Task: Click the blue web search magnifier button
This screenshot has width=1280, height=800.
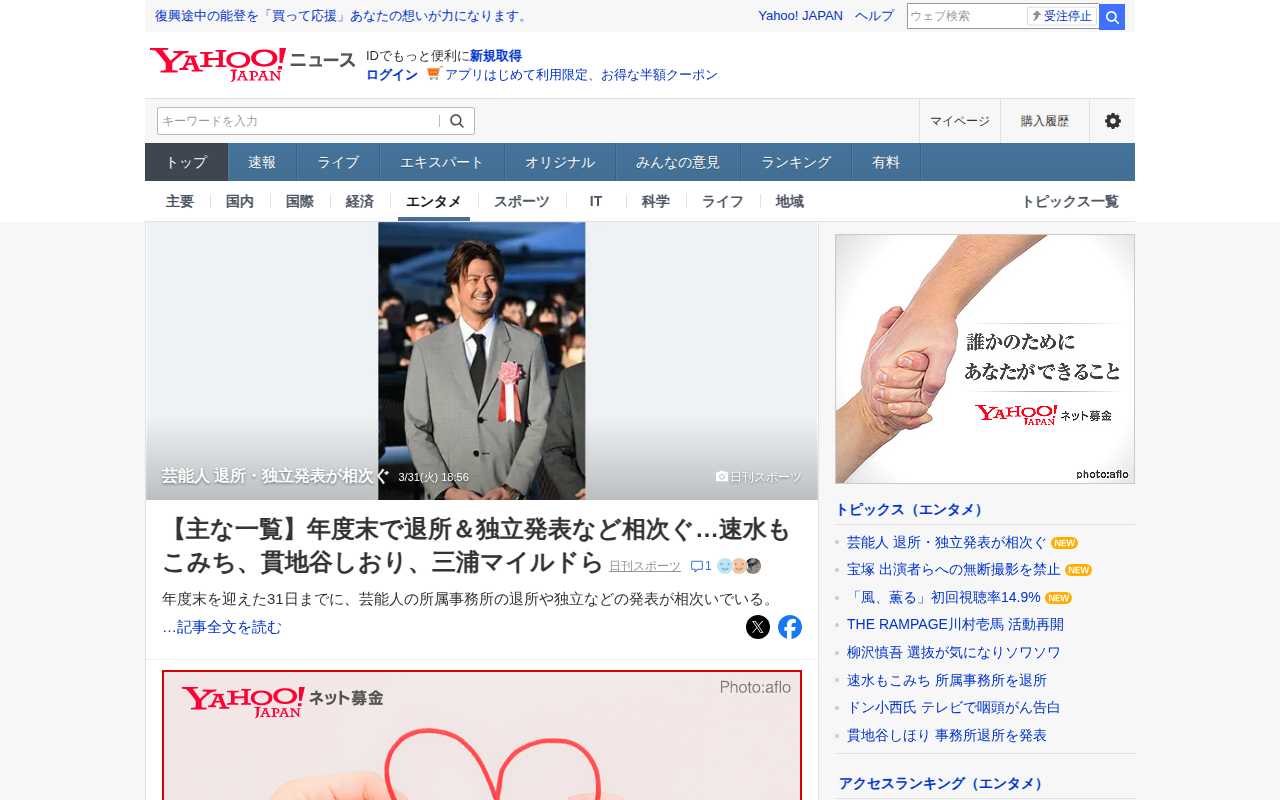Action: [1112, 17]
